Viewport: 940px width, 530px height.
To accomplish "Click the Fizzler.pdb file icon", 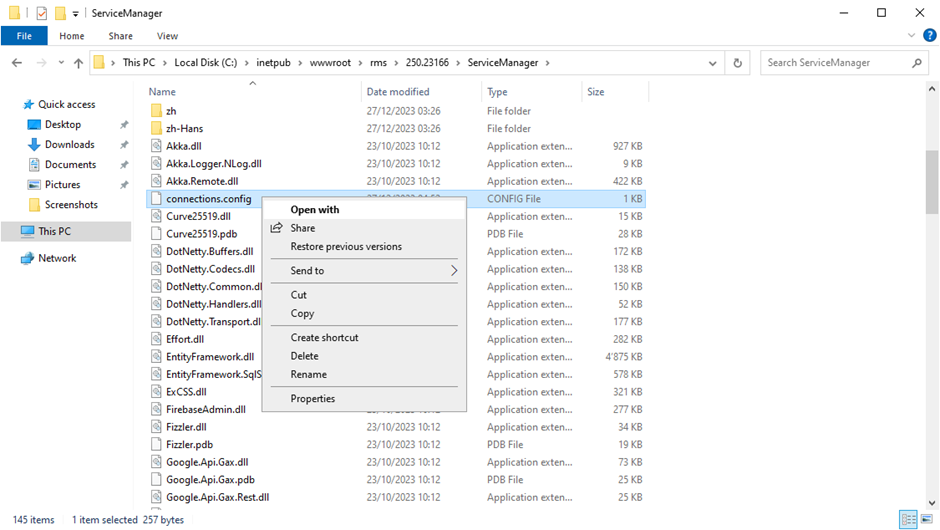I will 156,444.
